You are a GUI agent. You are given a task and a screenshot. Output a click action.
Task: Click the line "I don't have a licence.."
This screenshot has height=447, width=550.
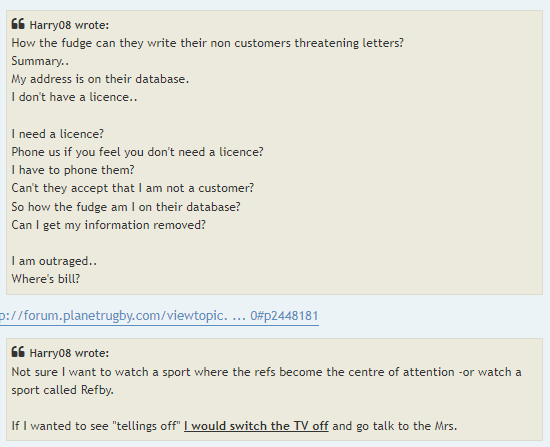click(x=74, y=97)
